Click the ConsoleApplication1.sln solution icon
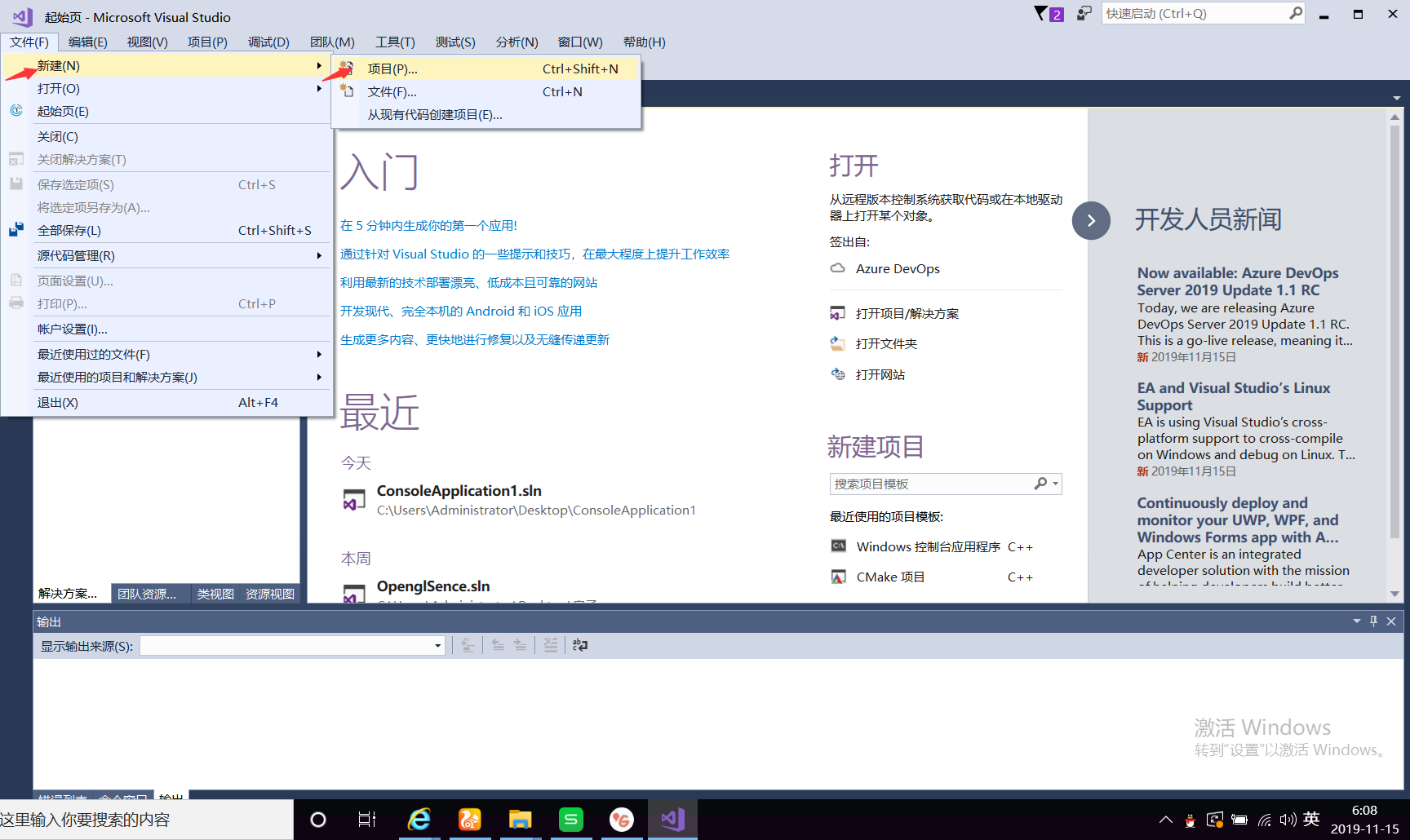The height and width of the screenshot is (840, 1410). (x=354, y=500)
